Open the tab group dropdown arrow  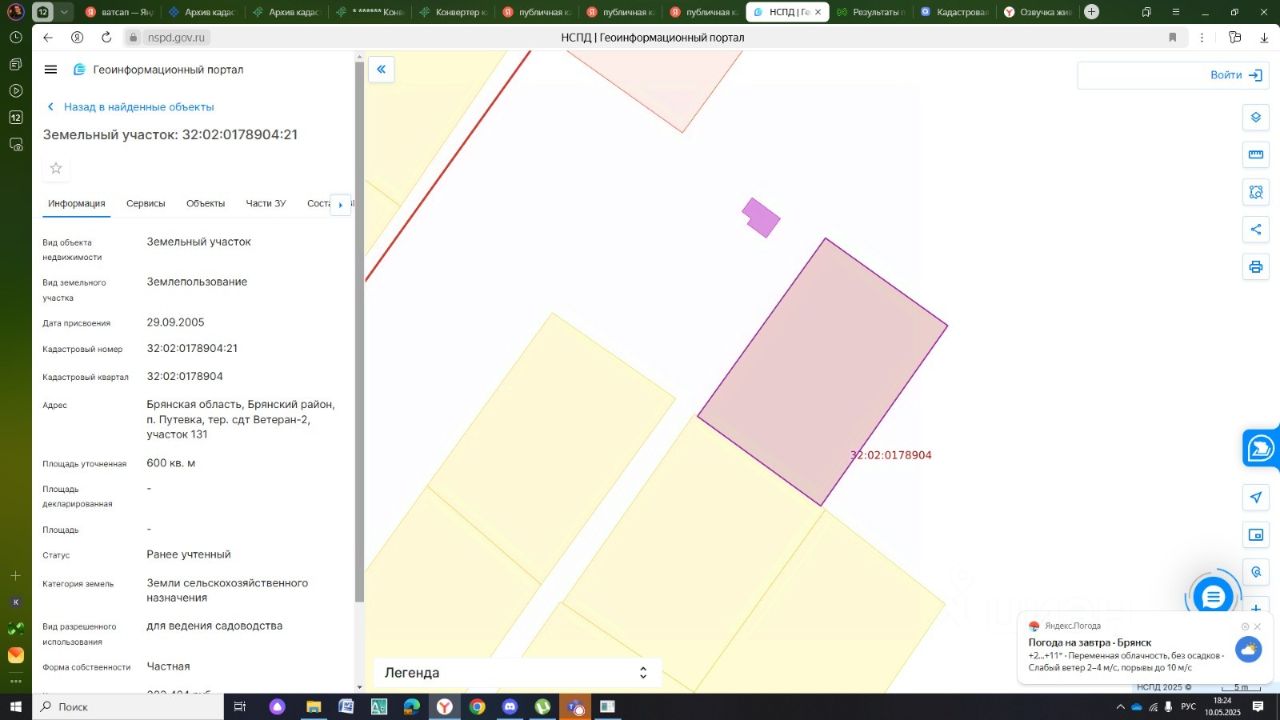65,12
